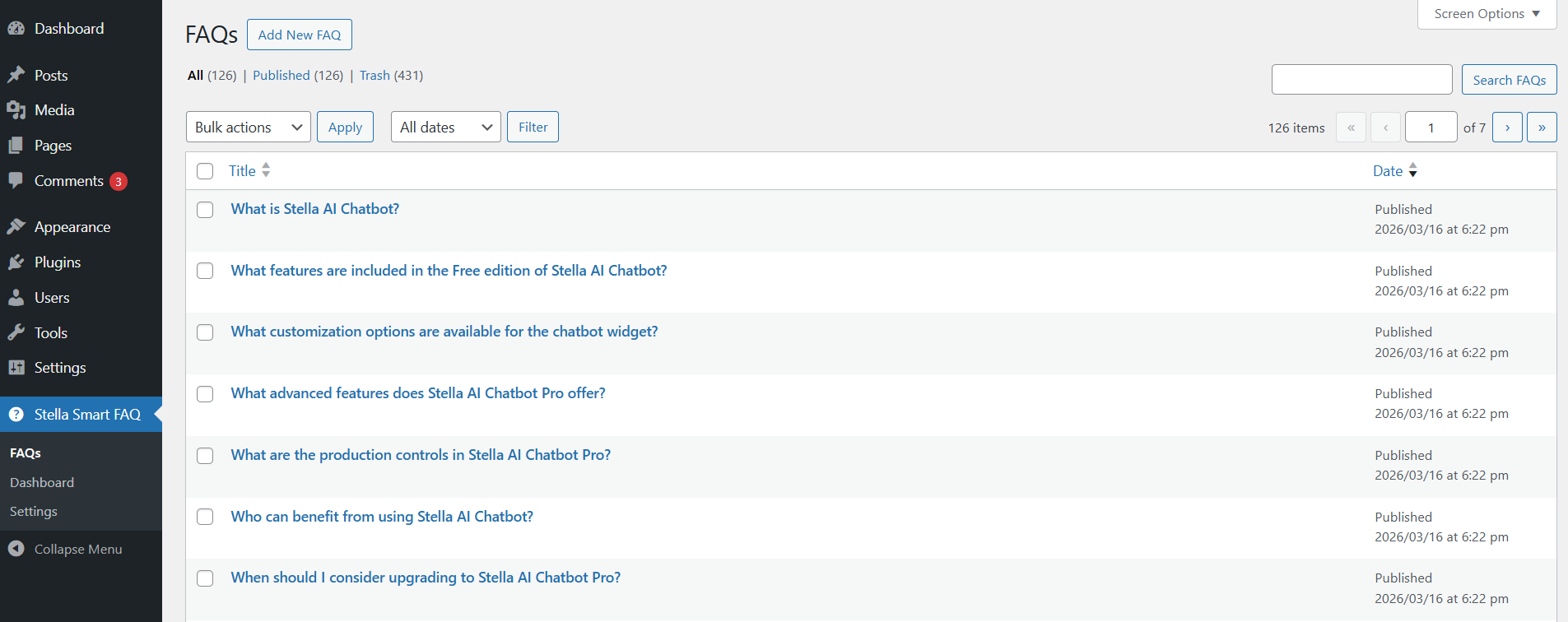Viewport: 1568px width, 622px height.
Task: Open Appearance menu in sidebar
Action: click(x=72, y=227)
